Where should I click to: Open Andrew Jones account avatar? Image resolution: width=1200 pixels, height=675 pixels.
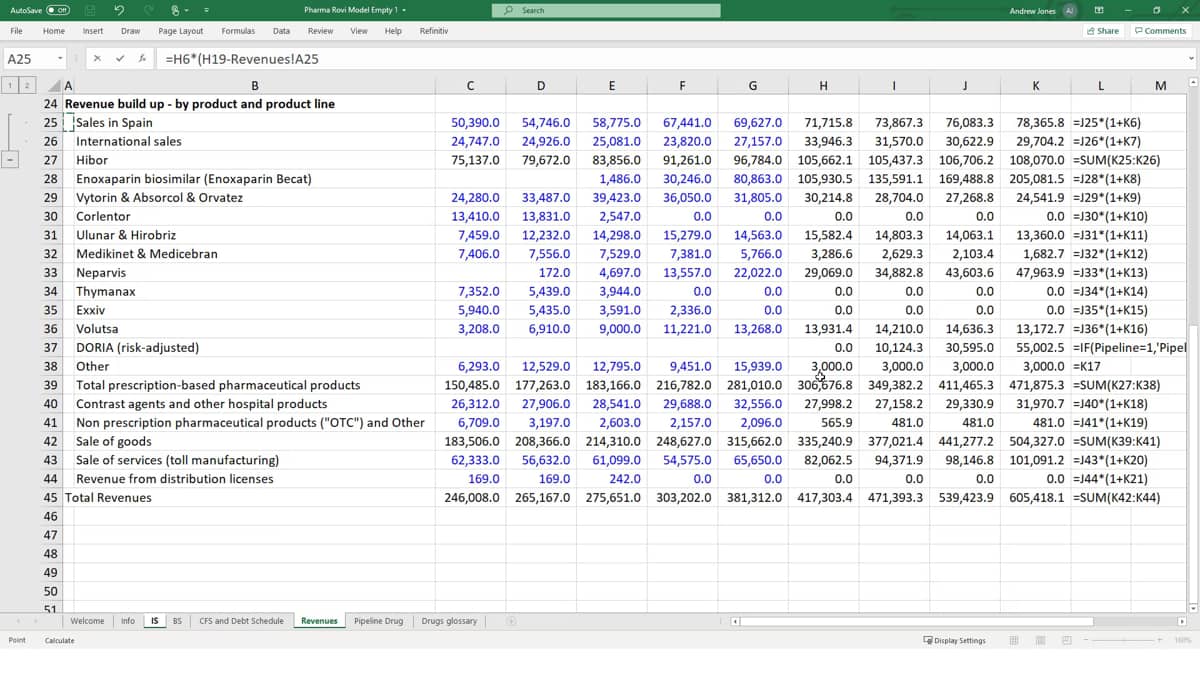1069,10
